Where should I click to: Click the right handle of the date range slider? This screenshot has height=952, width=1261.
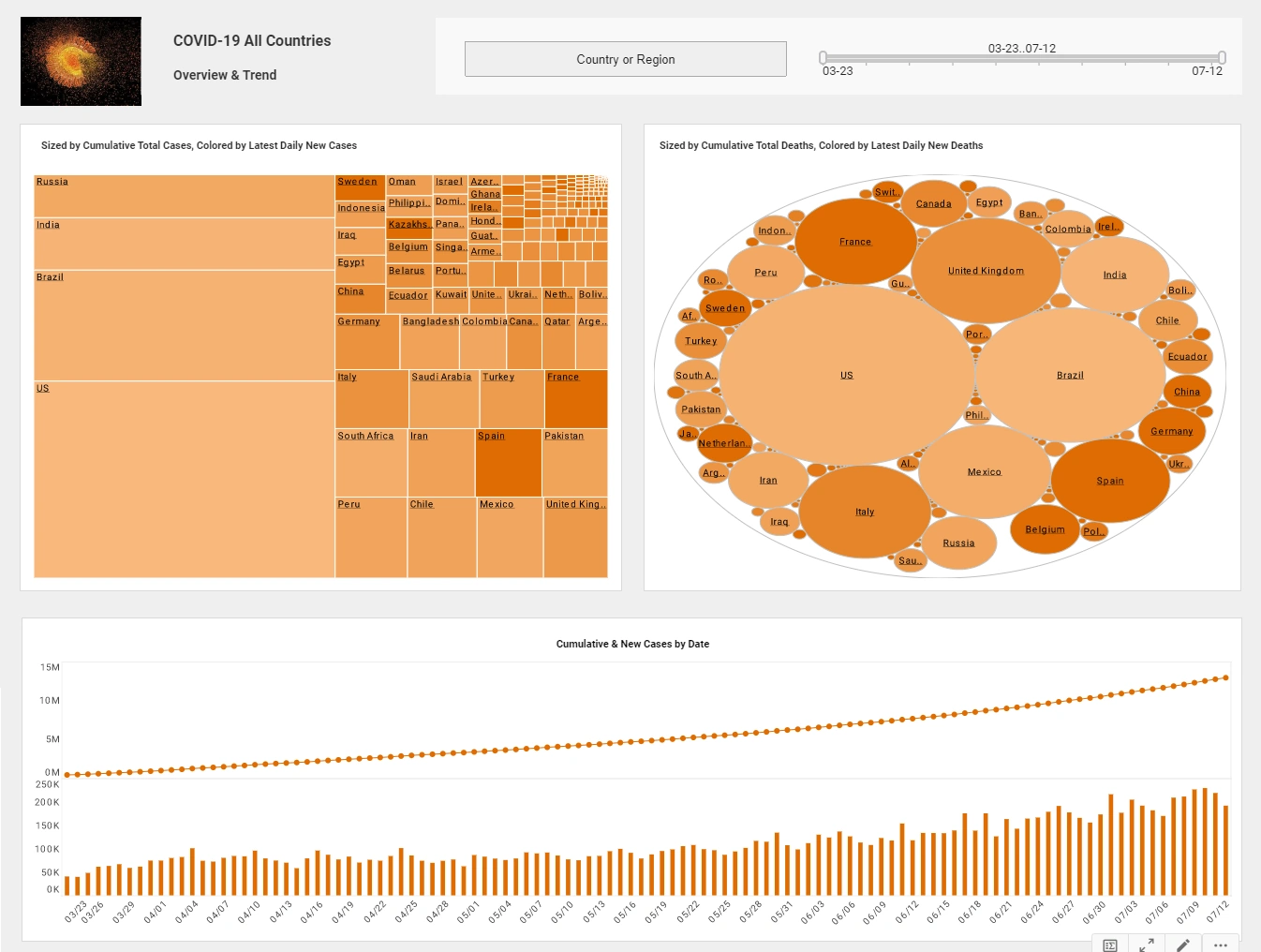tap(1221, 56)
